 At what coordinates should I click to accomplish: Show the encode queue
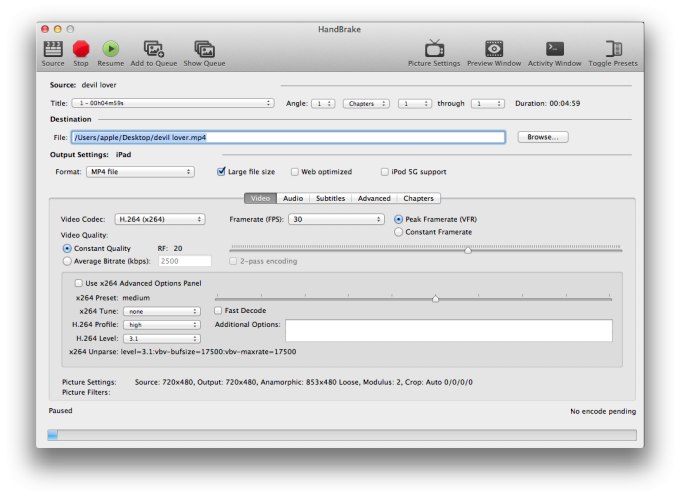click(204, 53)
